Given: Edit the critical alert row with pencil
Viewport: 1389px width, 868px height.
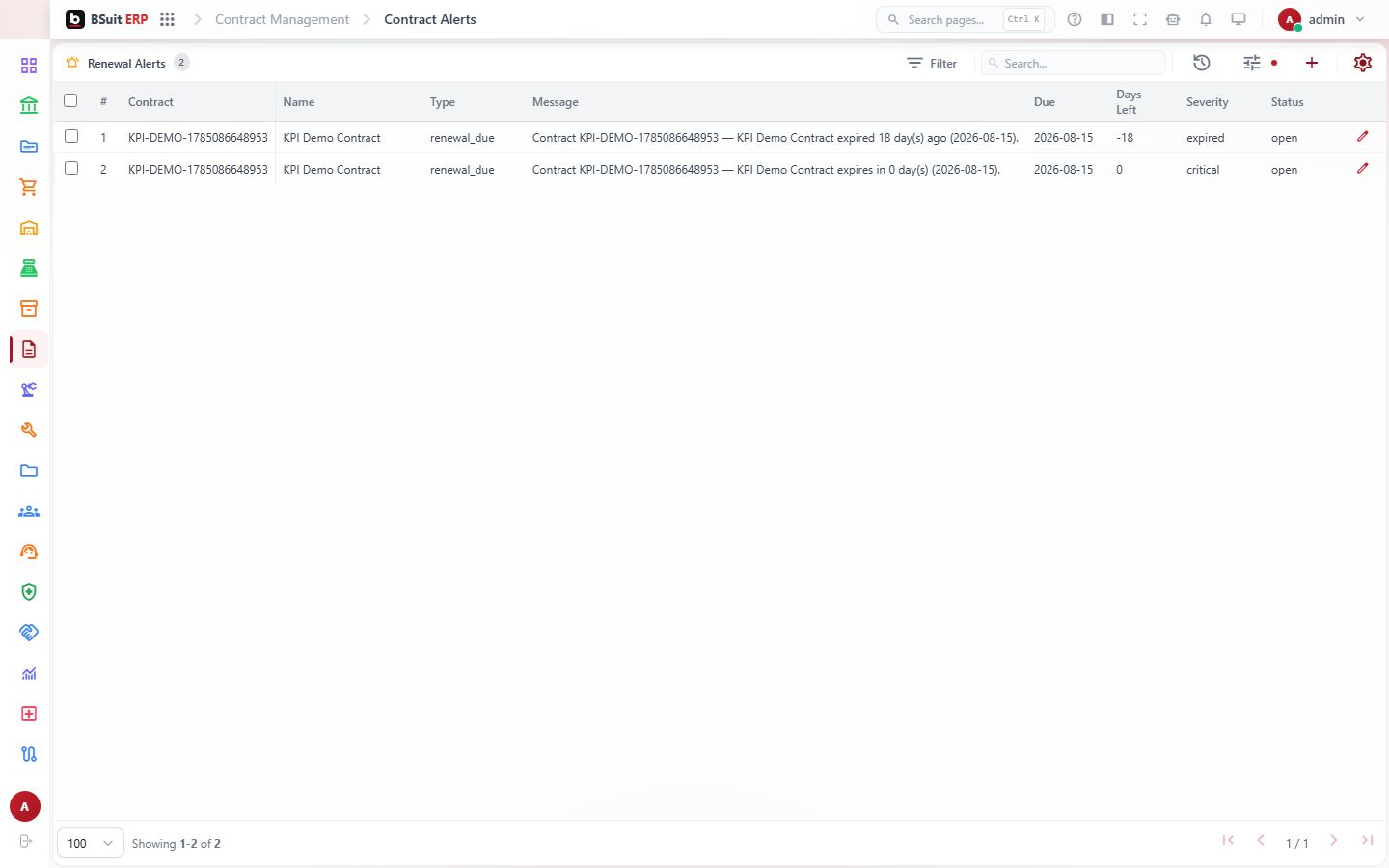Looking at the screenshot, I should [x=1363, y=169].
